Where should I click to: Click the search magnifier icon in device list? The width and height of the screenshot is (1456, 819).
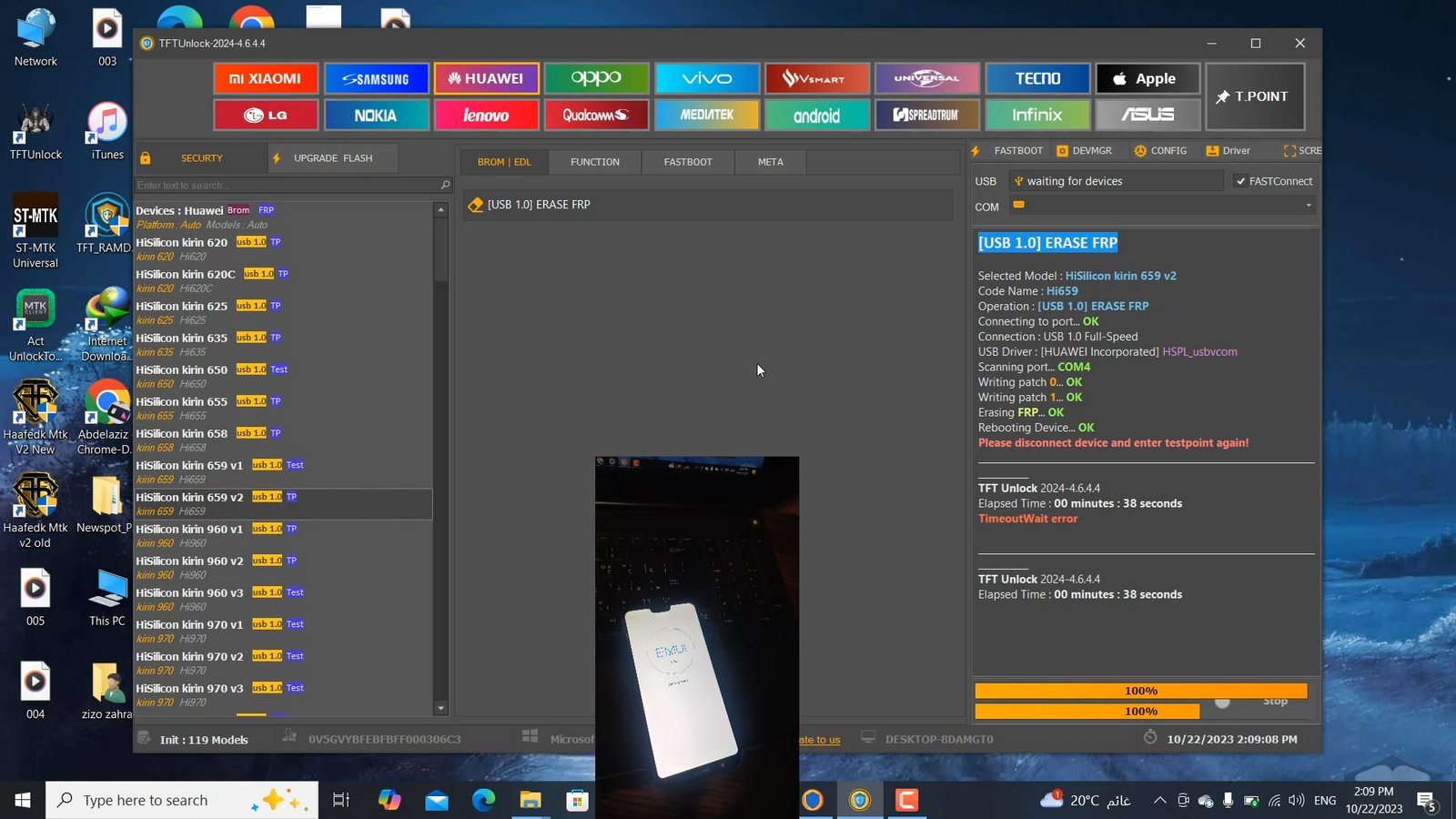point(445,185)
